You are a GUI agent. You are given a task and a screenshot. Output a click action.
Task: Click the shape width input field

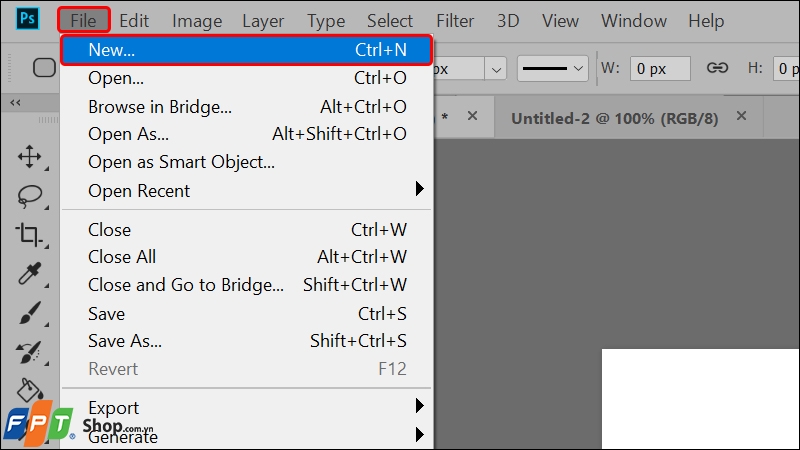coord(660,68)
